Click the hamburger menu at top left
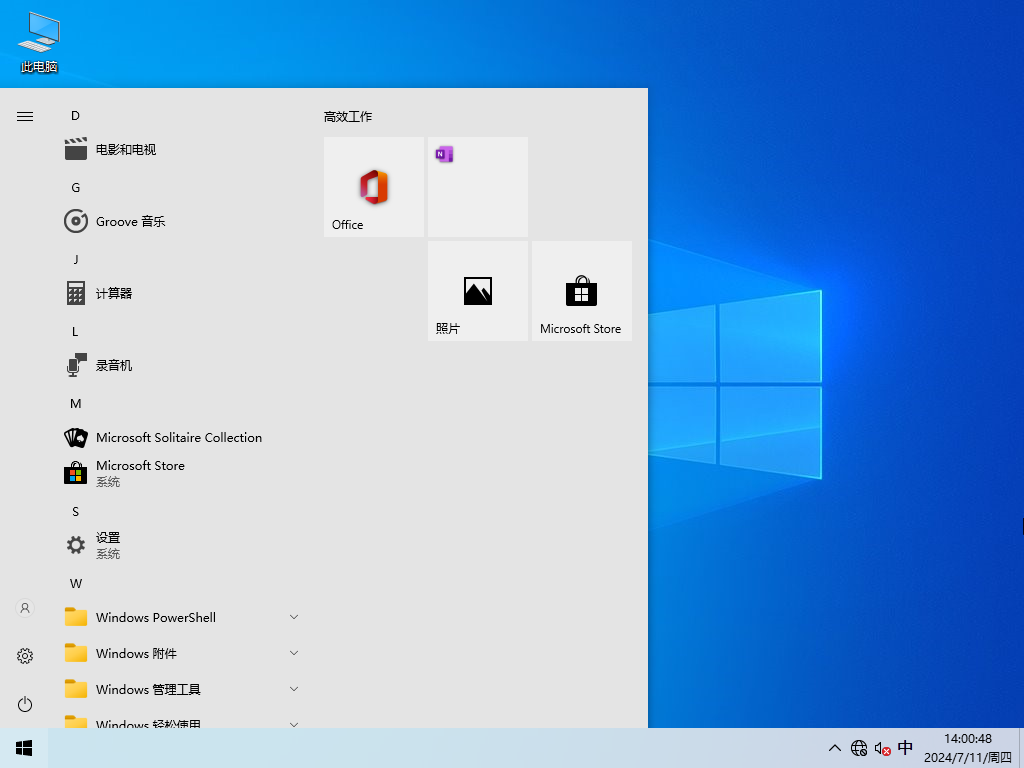 click(24, 116)
